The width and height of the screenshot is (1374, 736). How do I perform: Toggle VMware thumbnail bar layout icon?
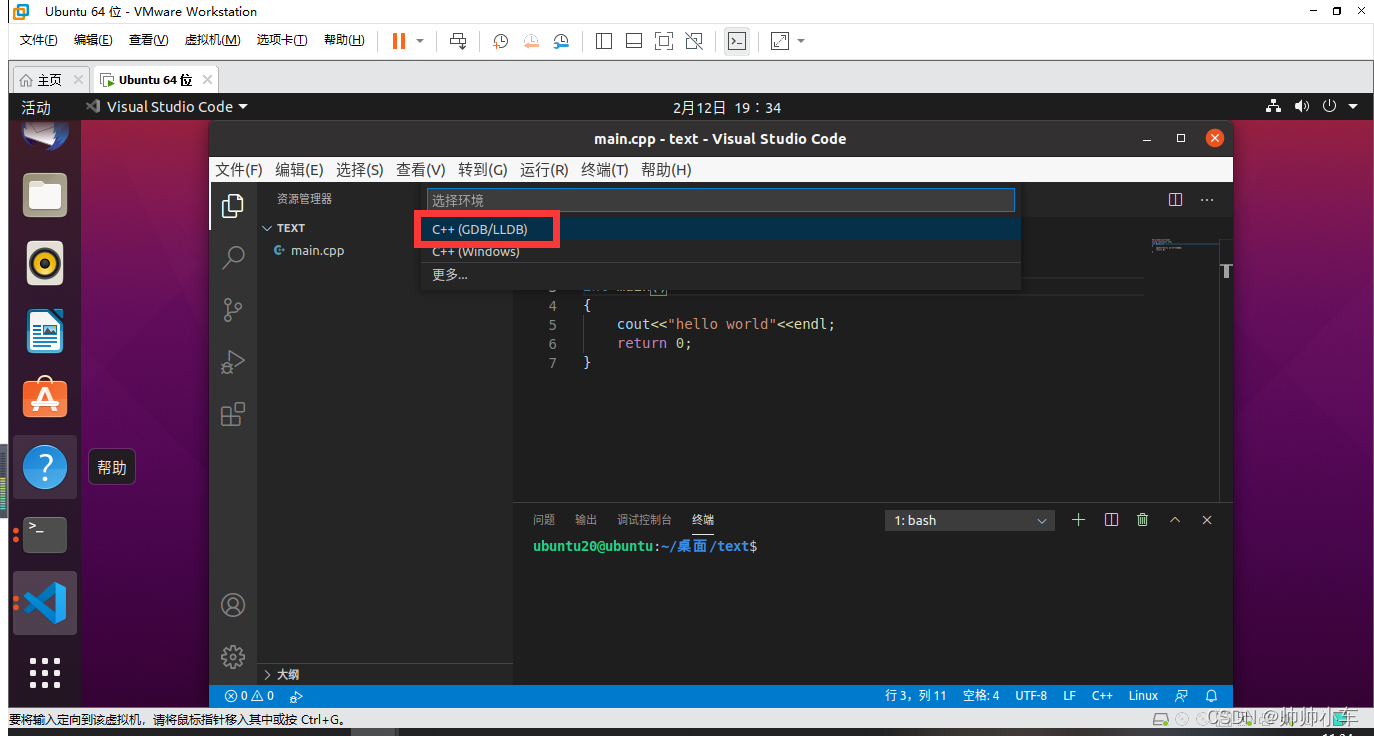pos(634,41)
